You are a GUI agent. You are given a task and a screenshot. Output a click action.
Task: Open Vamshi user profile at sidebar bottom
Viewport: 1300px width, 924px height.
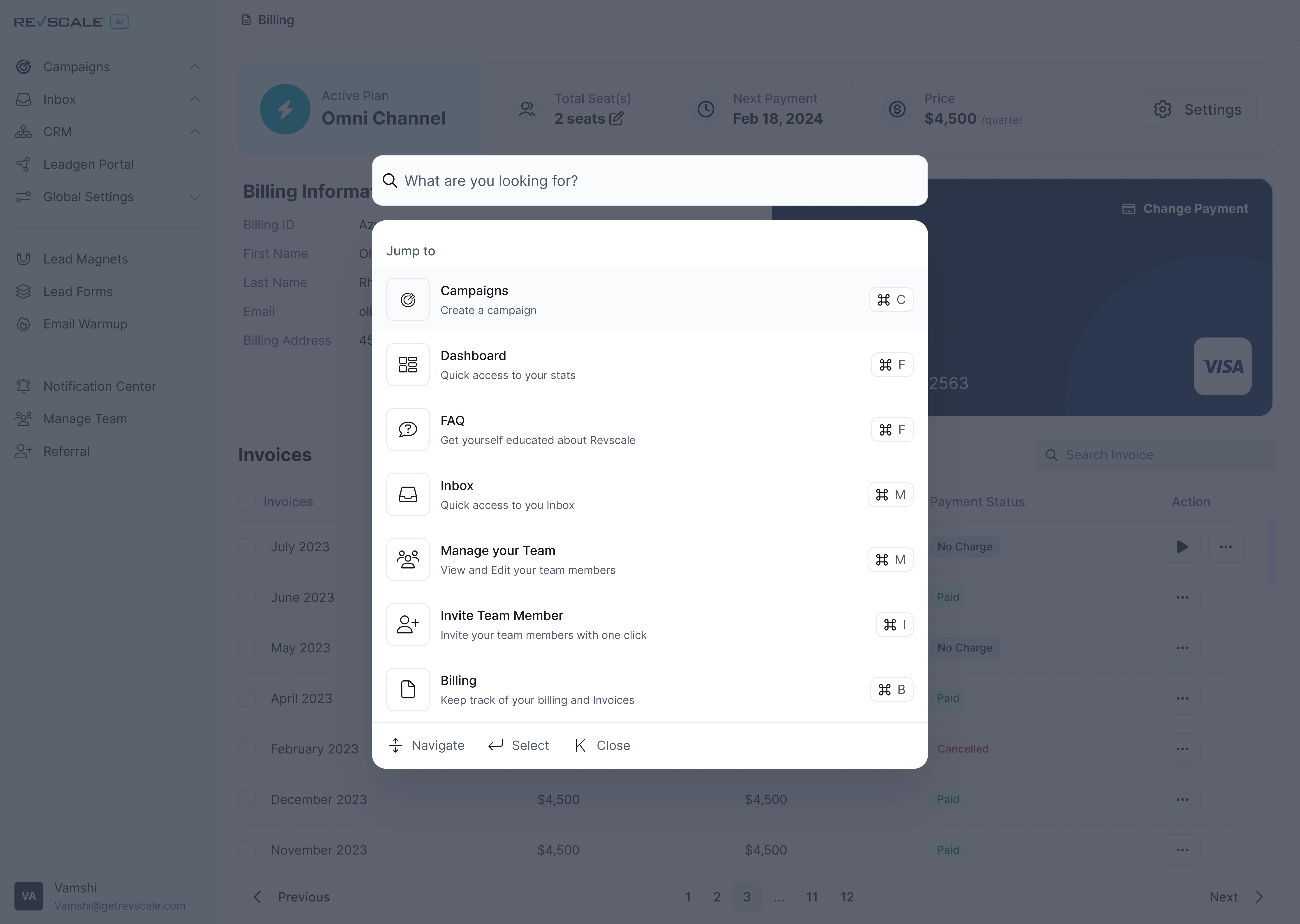coord(100,896)
